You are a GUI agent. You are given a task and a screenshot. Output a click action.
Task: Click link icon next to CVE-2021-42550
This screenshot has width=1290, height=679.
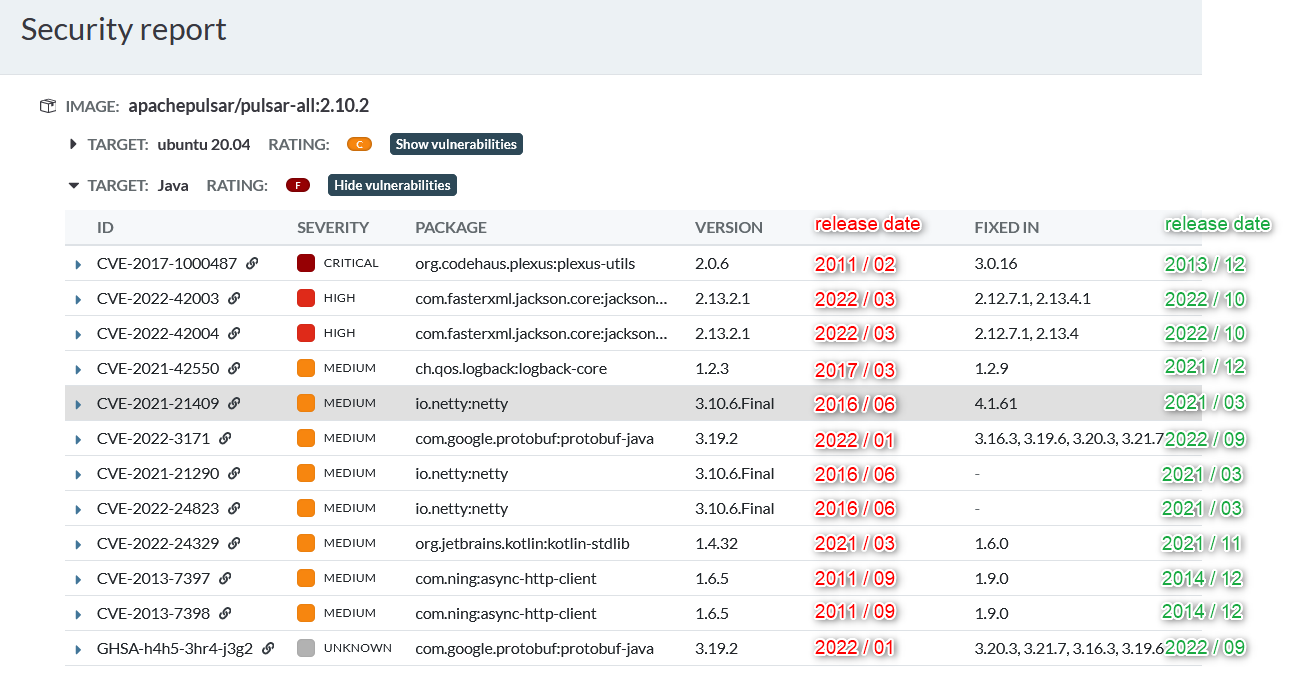click(x=234, y=368)
